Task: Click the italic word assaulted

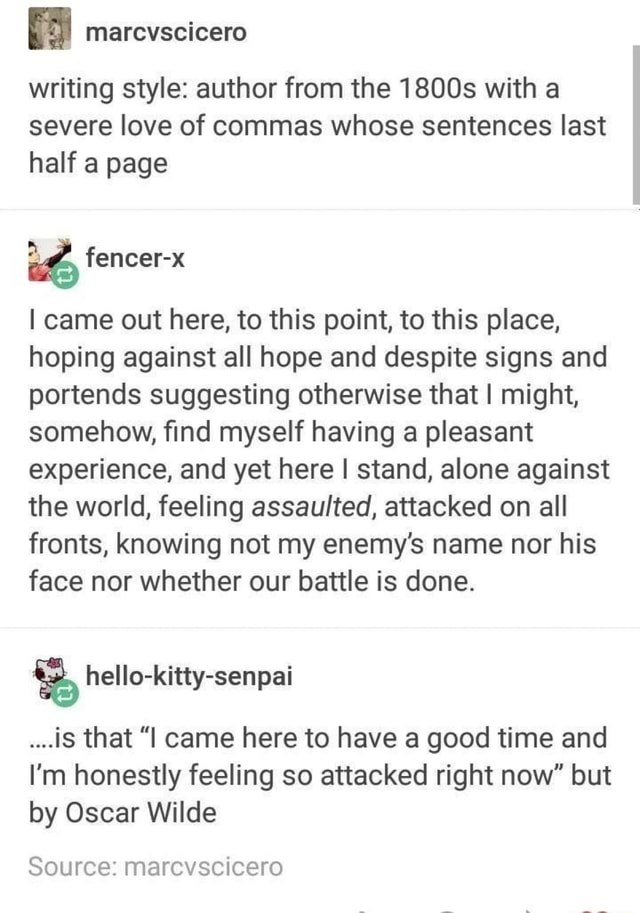Action: 312,507
